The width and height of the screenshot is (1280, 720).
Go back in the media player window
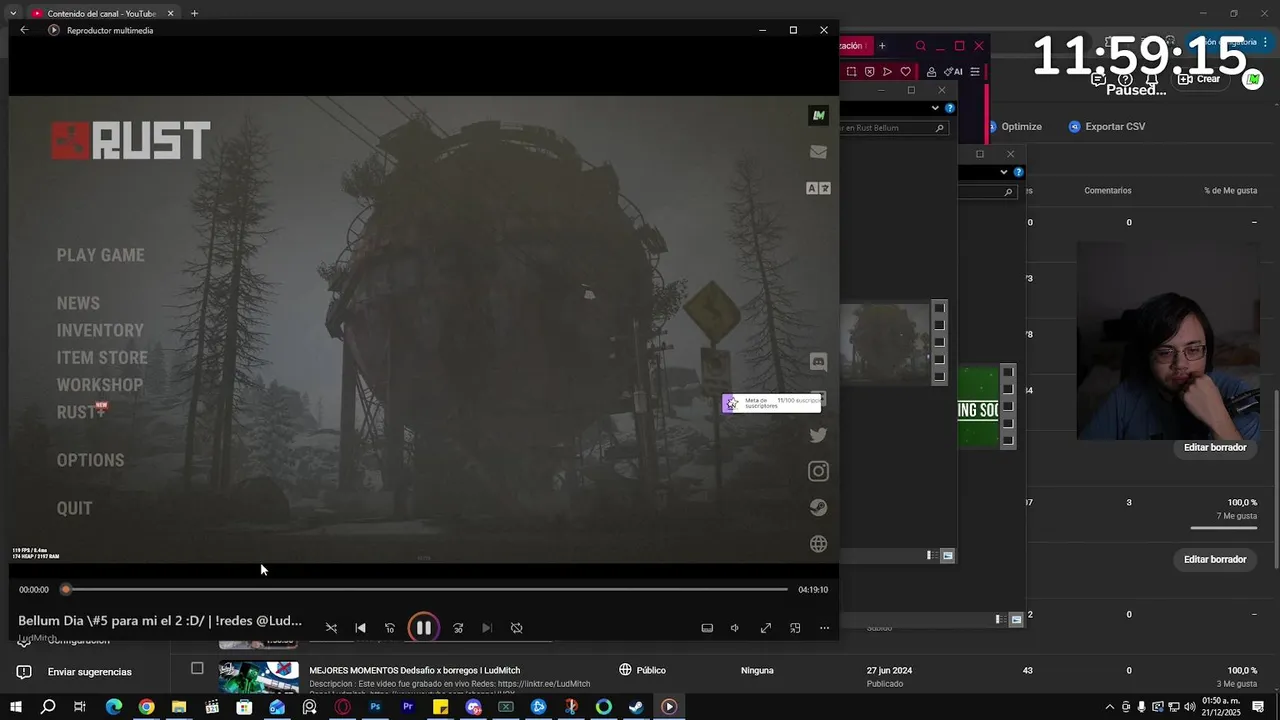coord(24,30)
